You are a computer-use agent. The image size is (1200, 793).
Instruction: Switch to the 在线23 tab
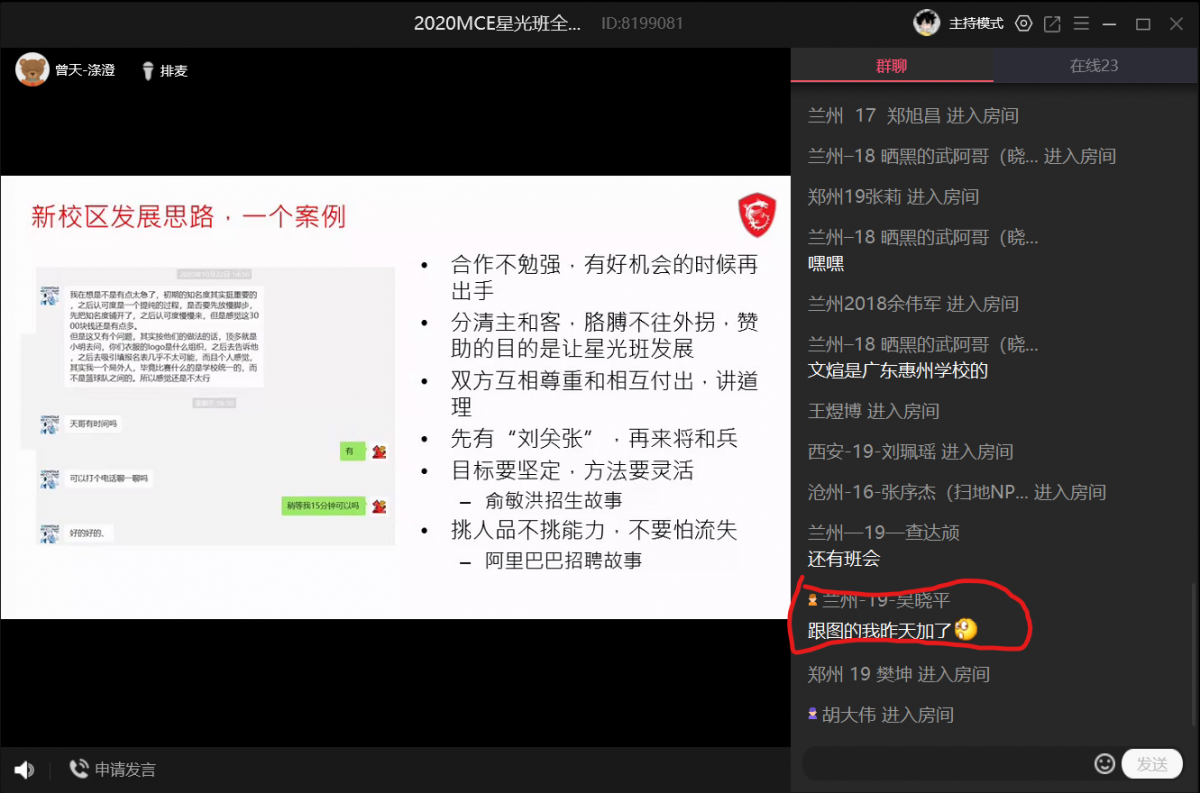tap(1095, 65)
